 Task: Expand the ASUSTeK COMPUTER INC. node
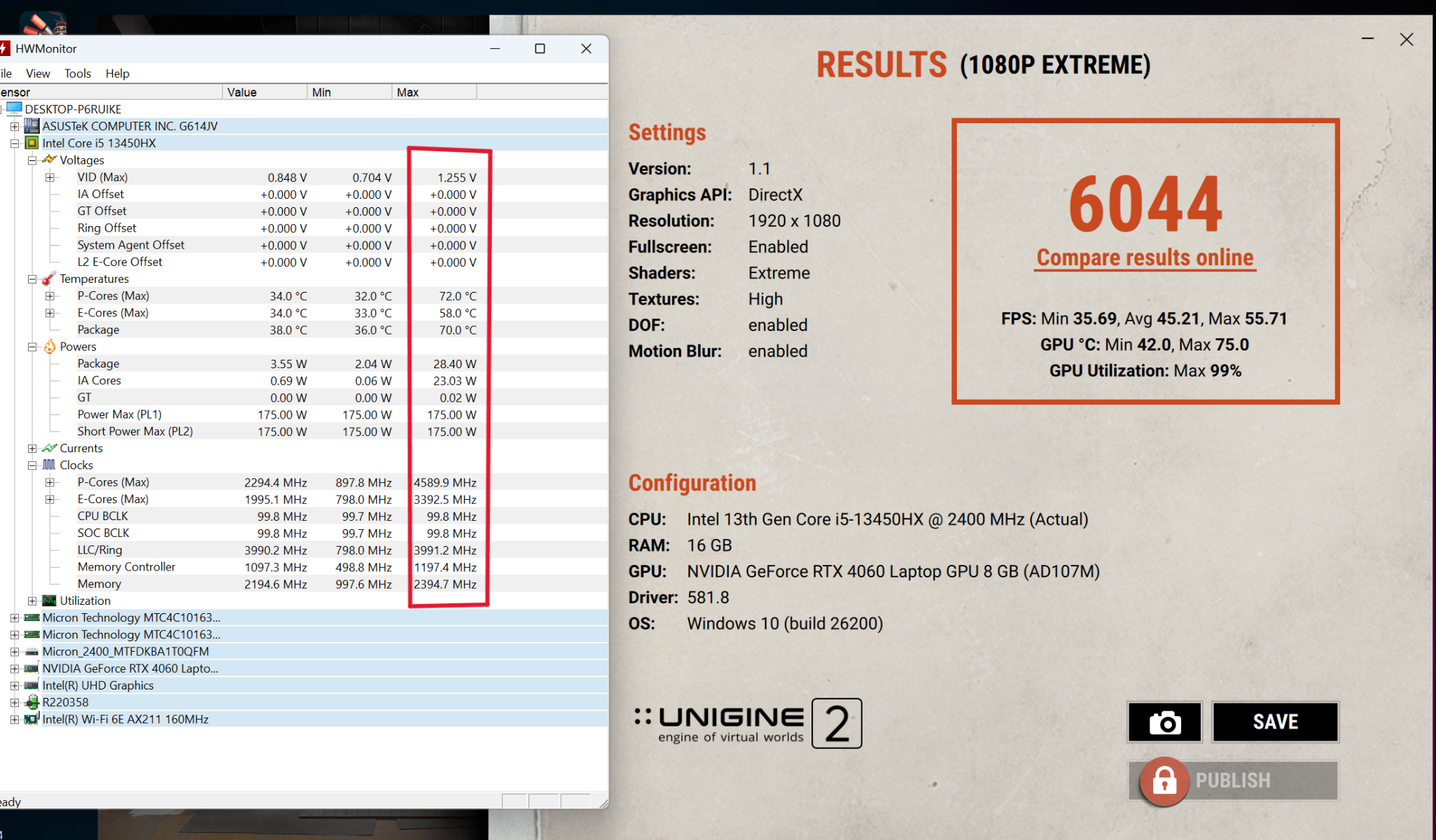point(15,126)
